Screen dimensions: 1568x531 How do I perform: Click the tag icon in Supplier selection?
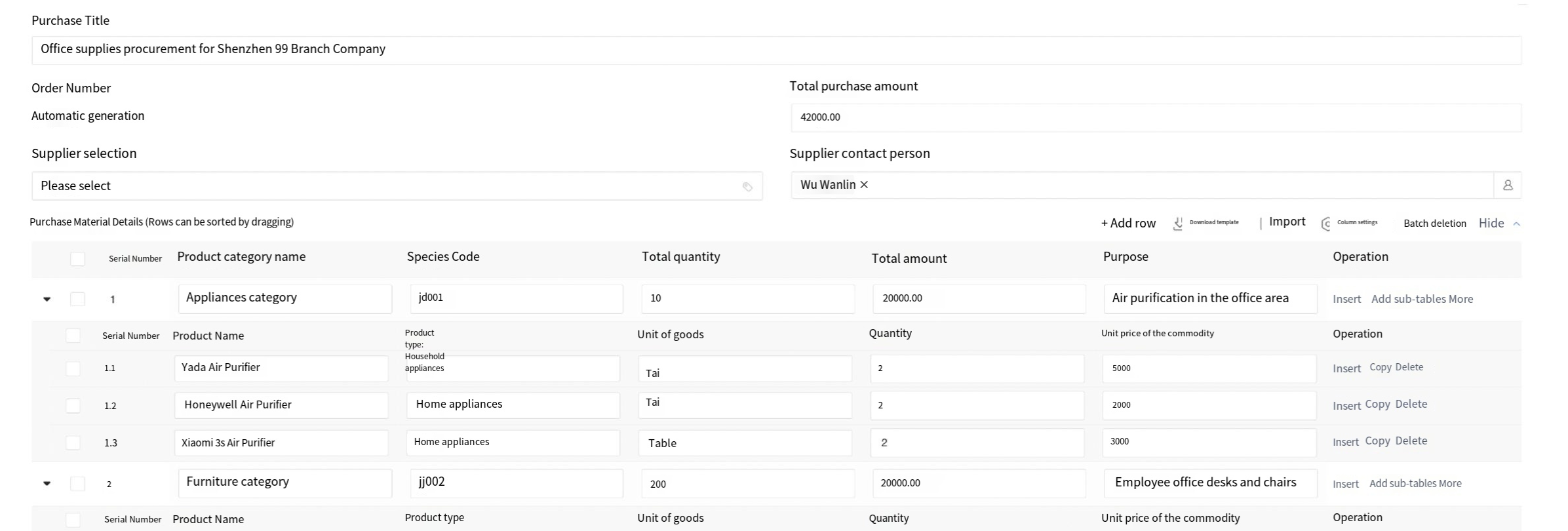click(x=747, y=187)
